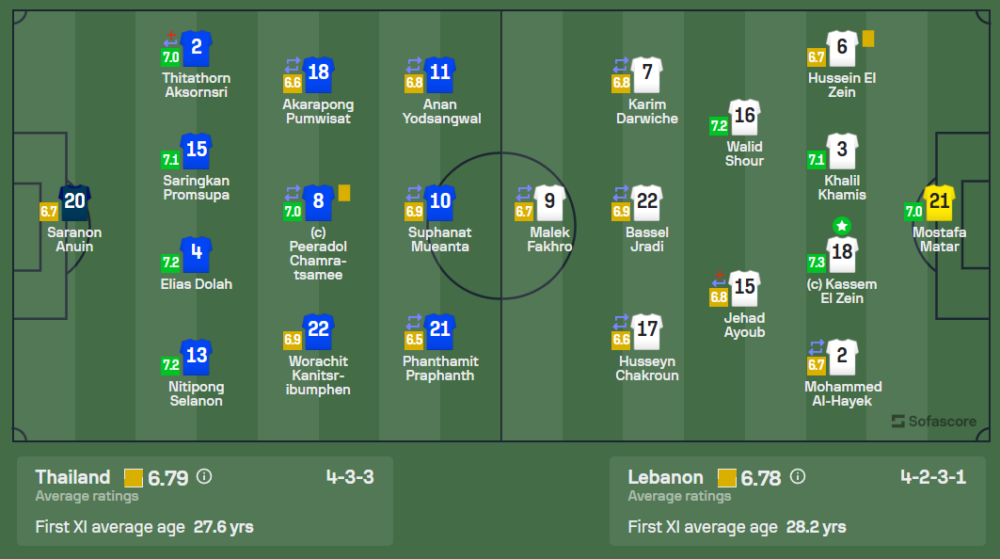Click the green star above Kassem El Zein
This screenshot has height=559, width=1000.
tap(842, 225)
